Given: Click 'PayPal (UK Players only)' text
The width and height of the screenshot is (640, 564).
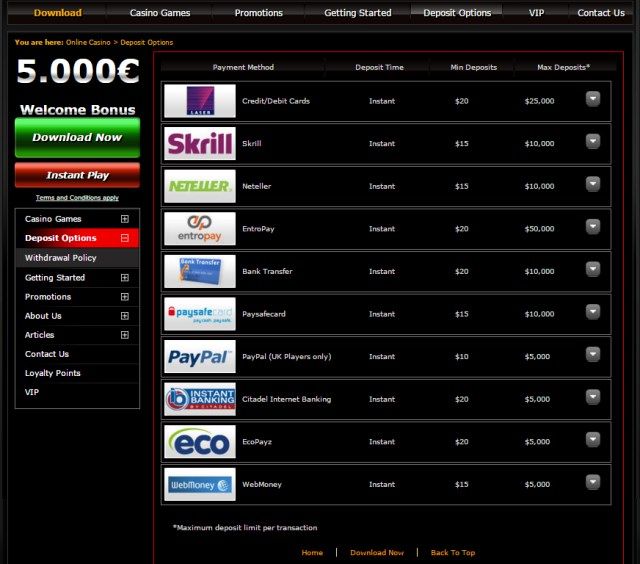Looking at the screenshot, I should tap(287, 357).
